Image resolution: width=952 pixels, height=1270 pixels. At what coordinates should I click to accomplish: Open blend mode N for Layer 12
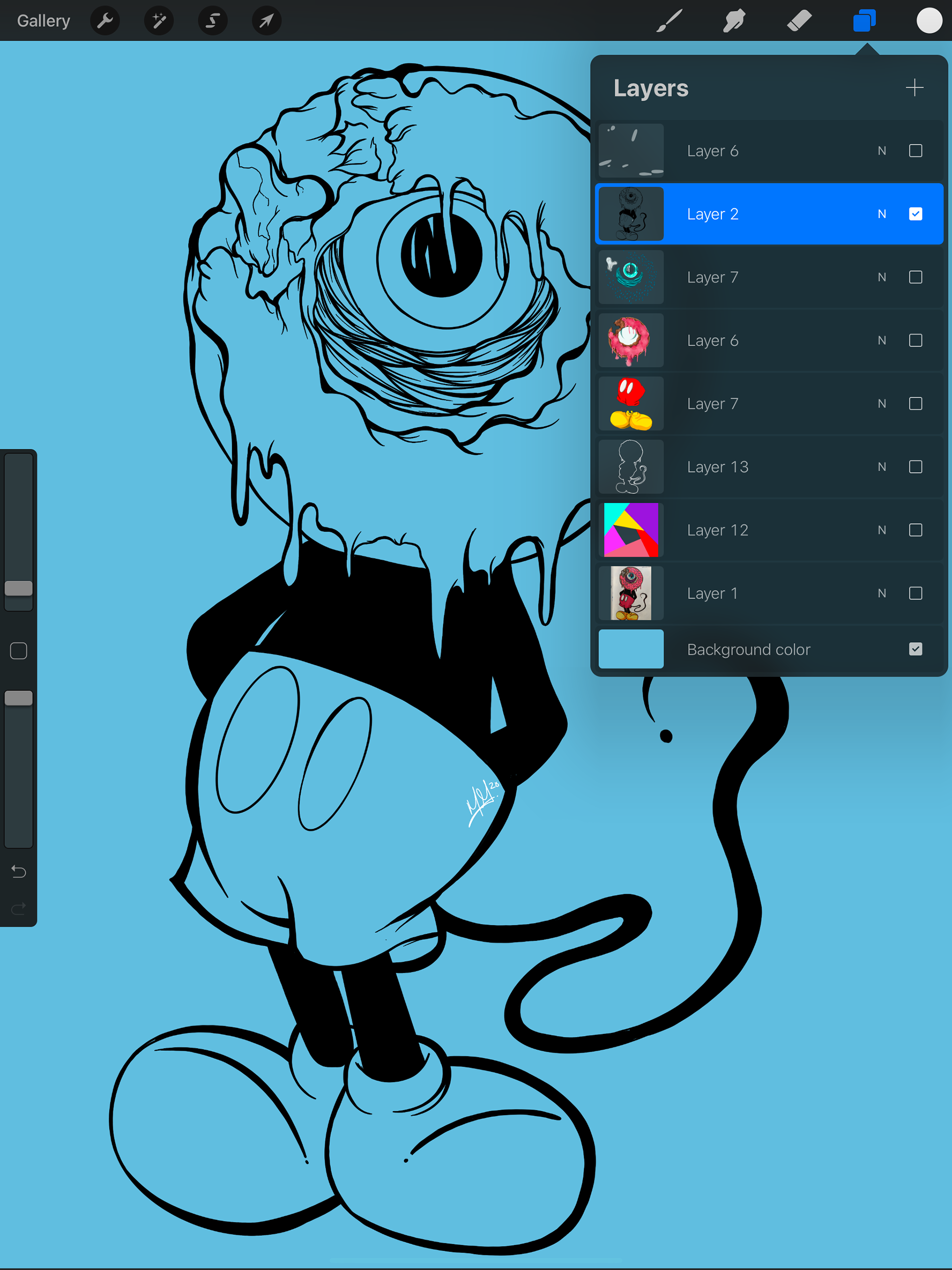pyautogui.click(x=882, y=530)
